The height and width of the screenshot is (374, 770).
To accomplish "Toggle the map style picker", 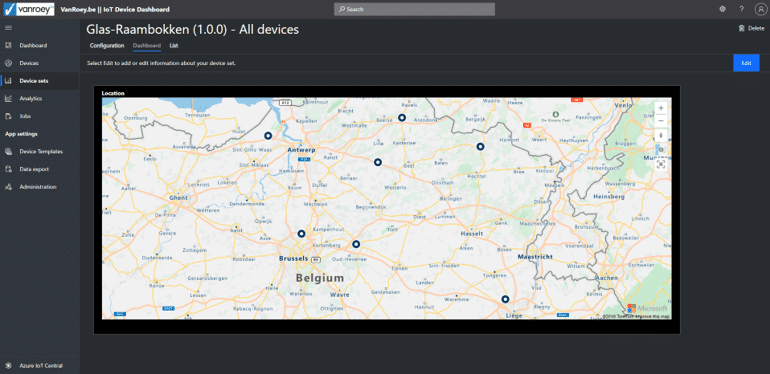I will (661, 150).
